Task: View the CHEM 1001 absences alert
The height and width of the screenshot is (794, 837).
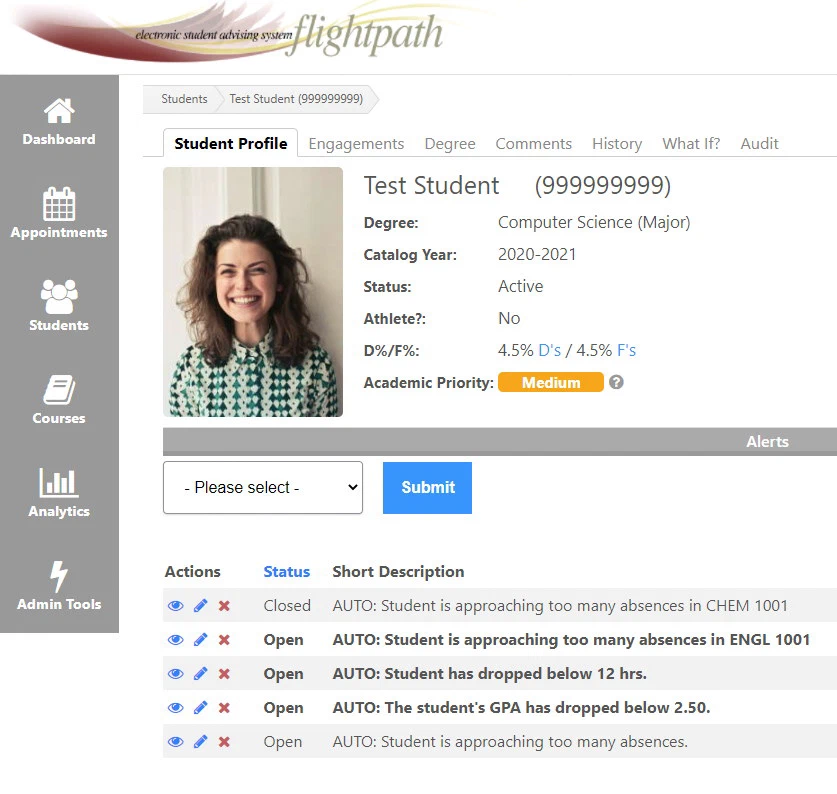Action: pyautogui.click(x=176, y=606)
